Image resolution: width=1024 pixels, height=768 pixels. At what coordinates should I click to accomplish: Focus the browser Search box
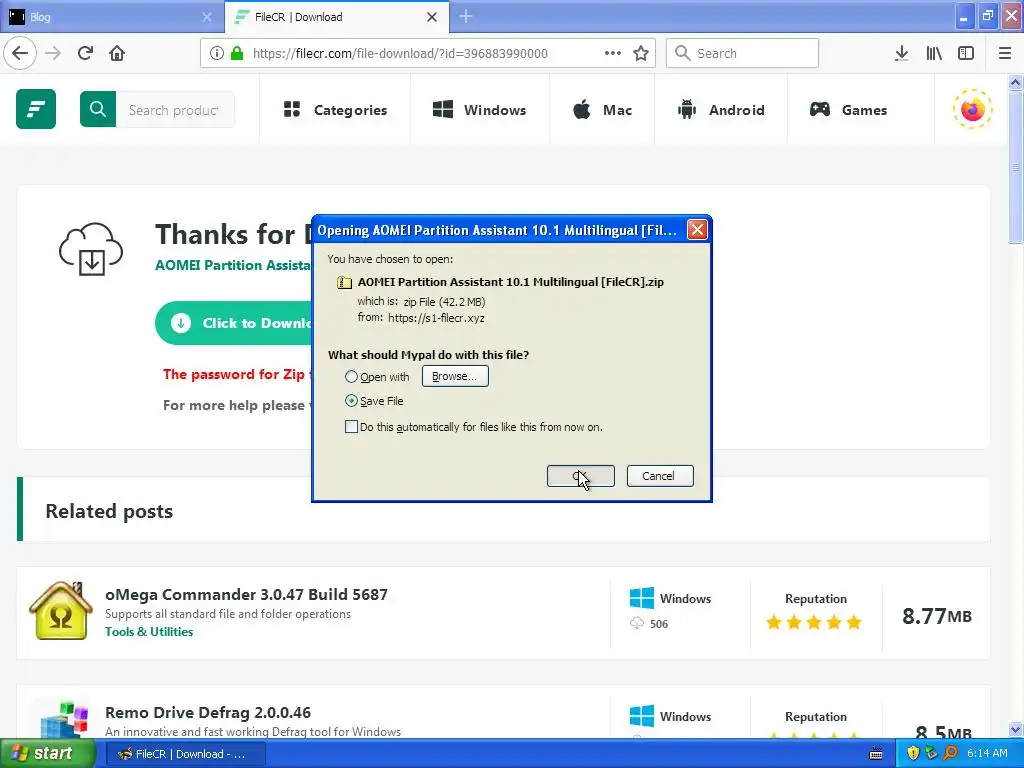pos(742,53)
